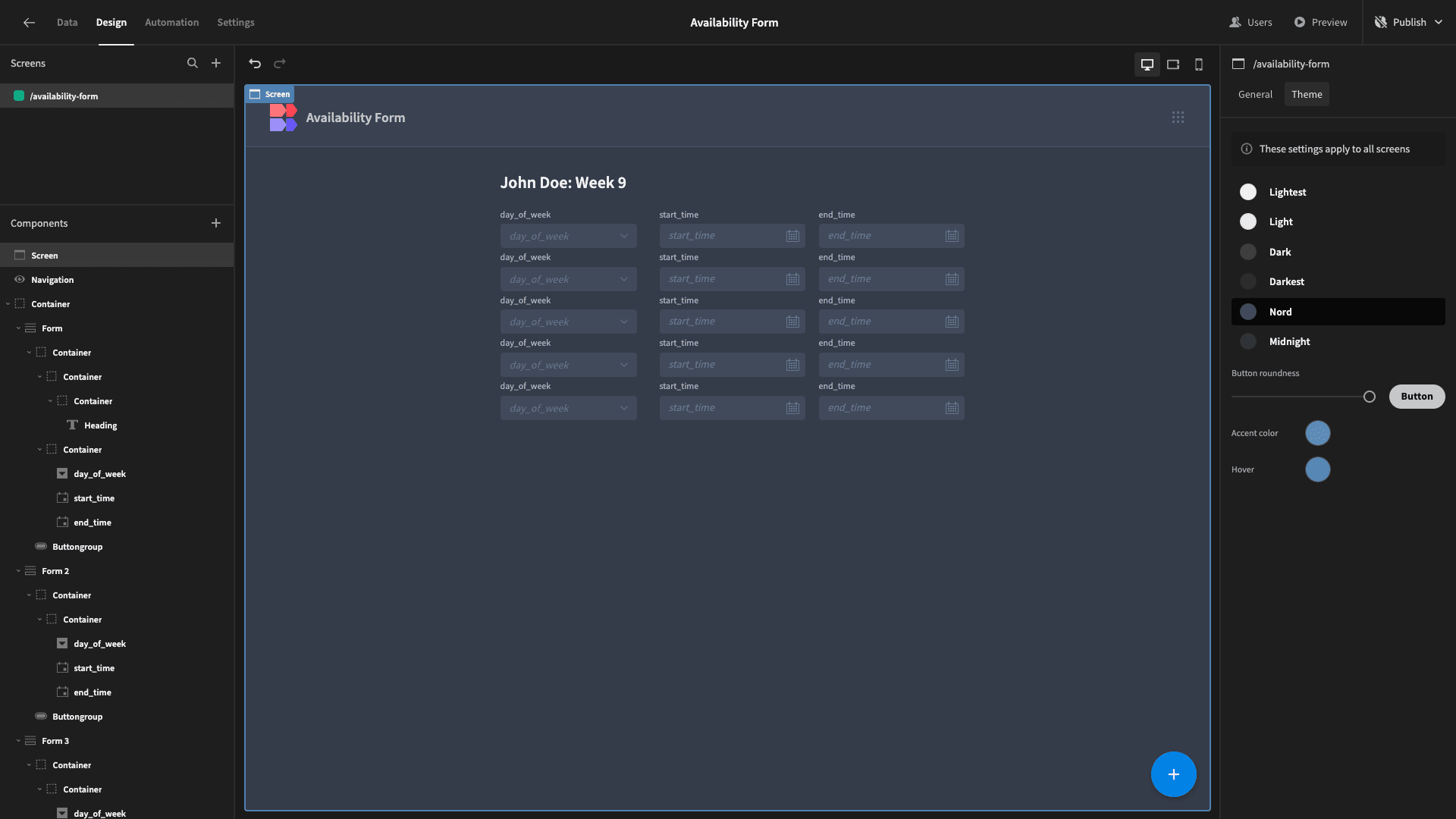Click the second end_time input field
This screenshot has width=1456, height=819.
[891, 279]
